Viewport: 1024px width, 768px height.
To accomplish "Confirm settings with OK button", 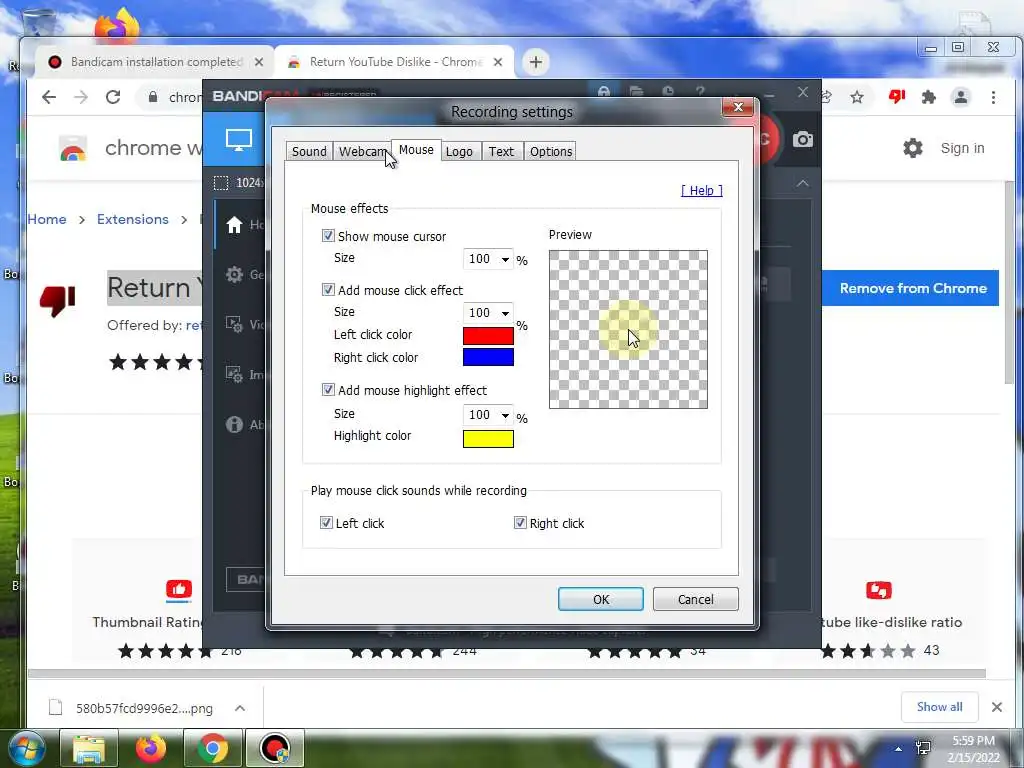I will tap(601, 600).
